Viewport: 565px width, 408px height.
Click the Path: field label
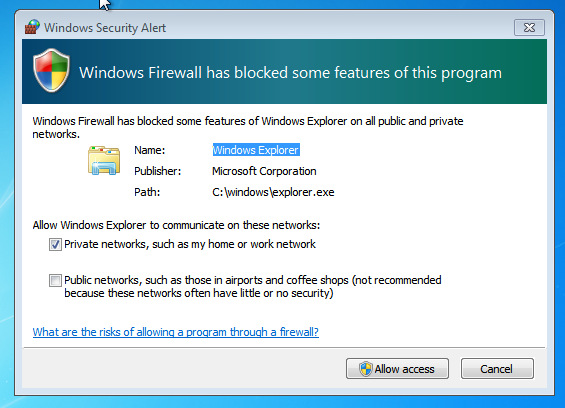(147, 192)
